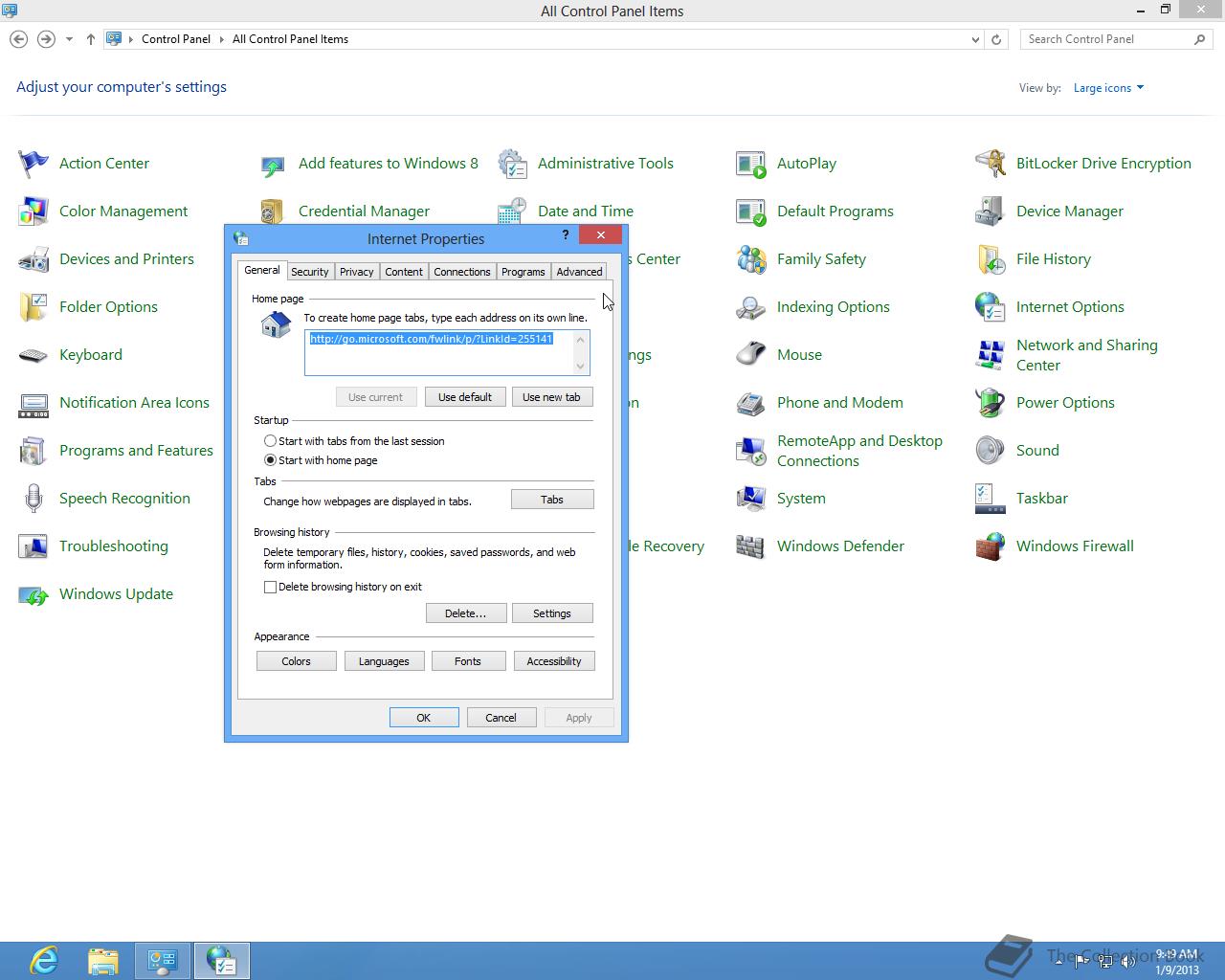Viewport: 1225px width, 980px height.
Task: Open the Default Programs icon
Action: (x=751, y=212)
